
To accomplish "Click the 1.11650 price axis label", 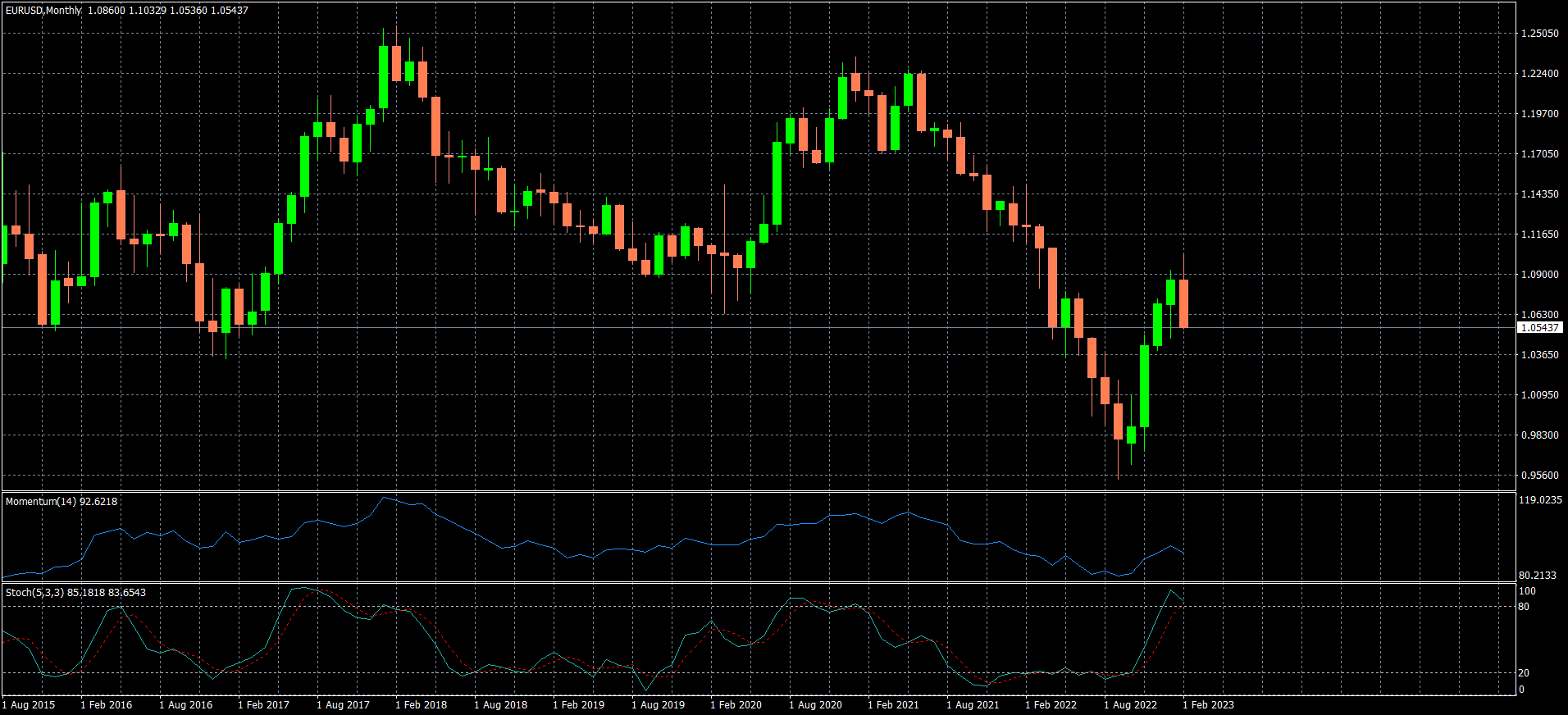I will coord(1539,235).
